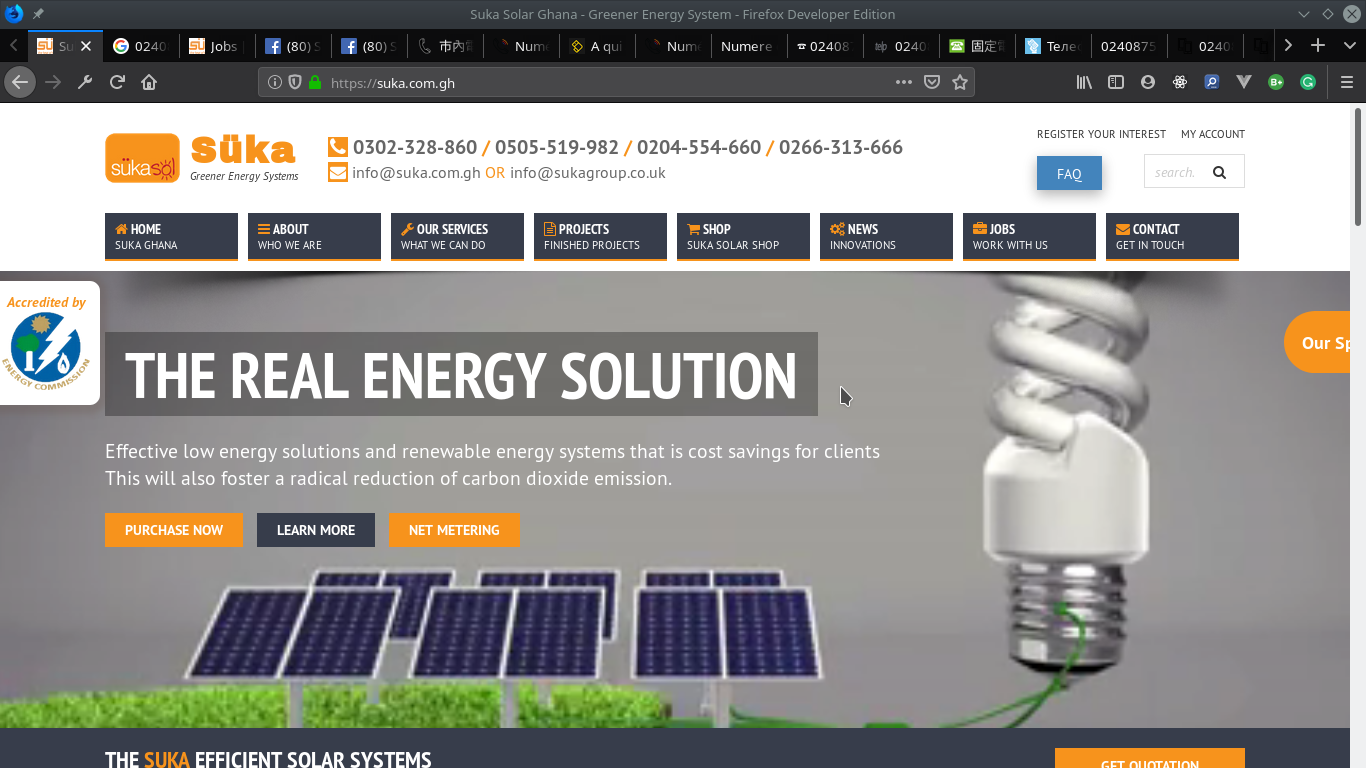This screenshot has height=768, width=1366.
Task: Click the green B+ extension icon
Action: click(1276, 82)
